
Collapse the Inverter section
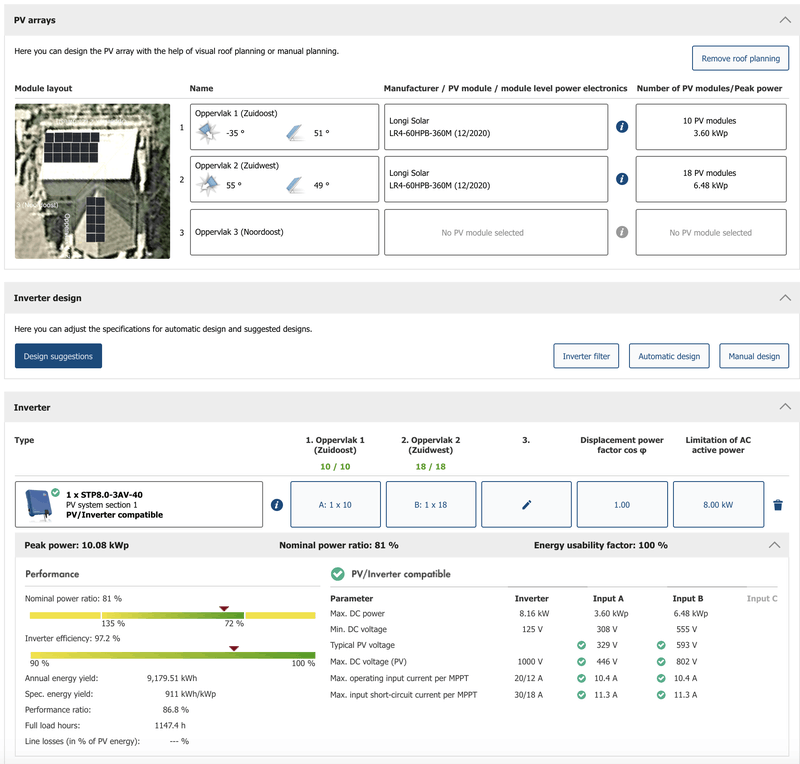[x=784, y=408]
